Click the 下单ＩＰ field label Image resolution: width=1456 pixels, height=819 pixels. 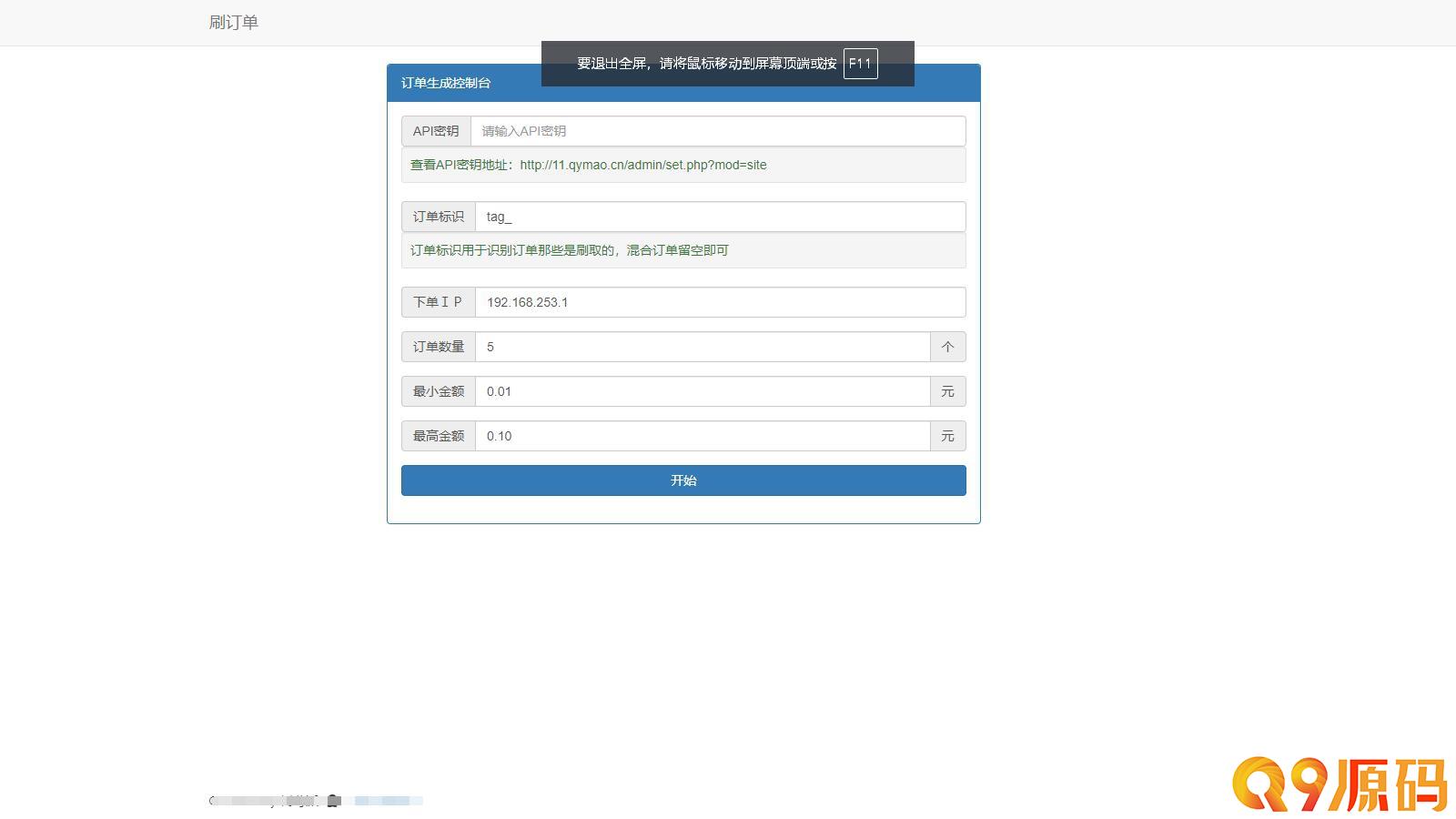click(439, 302)
